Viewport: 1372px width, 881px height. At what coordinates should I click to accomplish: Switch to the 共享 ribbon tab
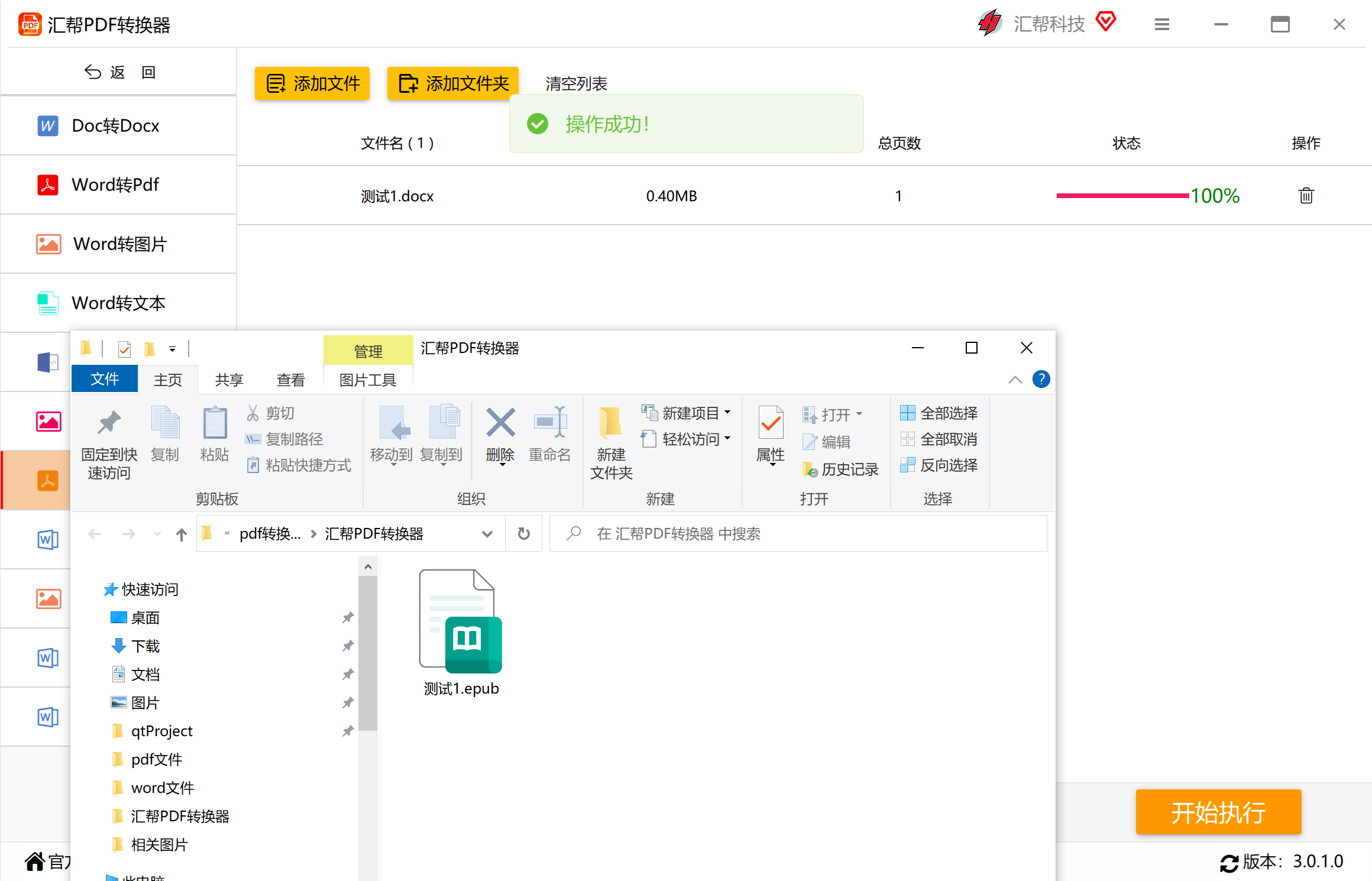(229, 380)
